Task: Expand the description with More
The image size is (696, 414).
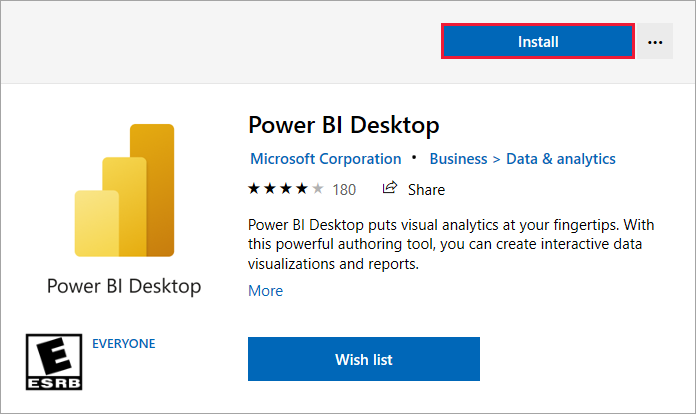Action: point(265,291)
